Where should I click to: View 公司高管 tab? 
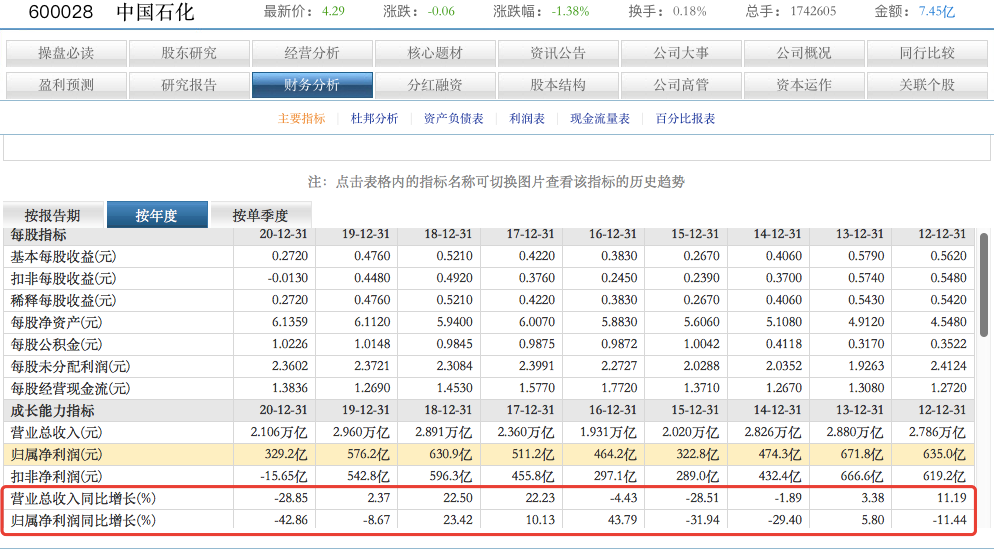point(681,85)
